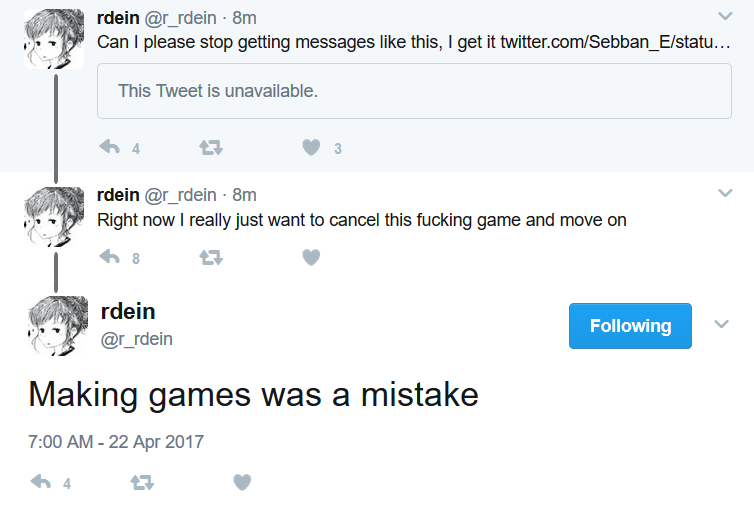The height and width of the screenshot is (507, 754).
Task: Like 'Making games was a mistake' tweet
Action: (241, 482)
